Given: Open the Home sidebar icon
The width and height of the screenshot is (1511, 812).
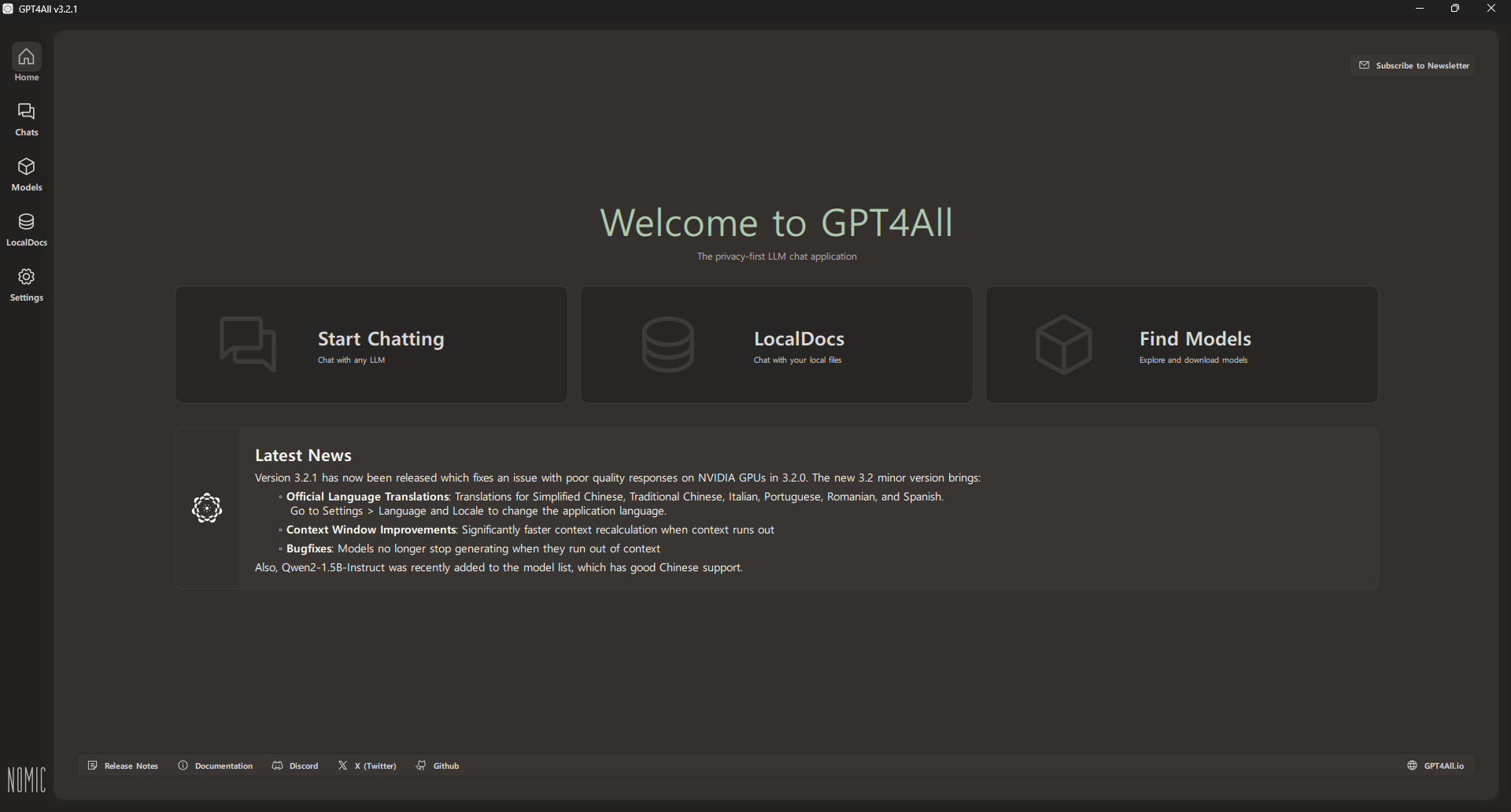Looking at the screenshot, I should pyautogui.click(x=26, y=57).
